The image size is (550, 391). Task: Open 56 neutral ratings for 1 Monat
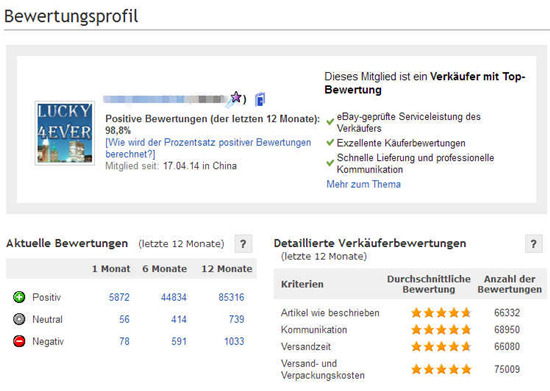124,319
